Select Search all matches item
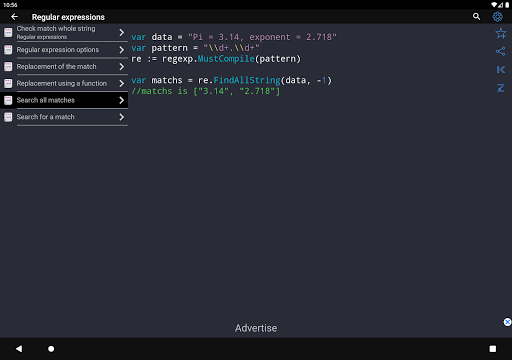Screen dimensions: 512x360 tap(64, 100)
